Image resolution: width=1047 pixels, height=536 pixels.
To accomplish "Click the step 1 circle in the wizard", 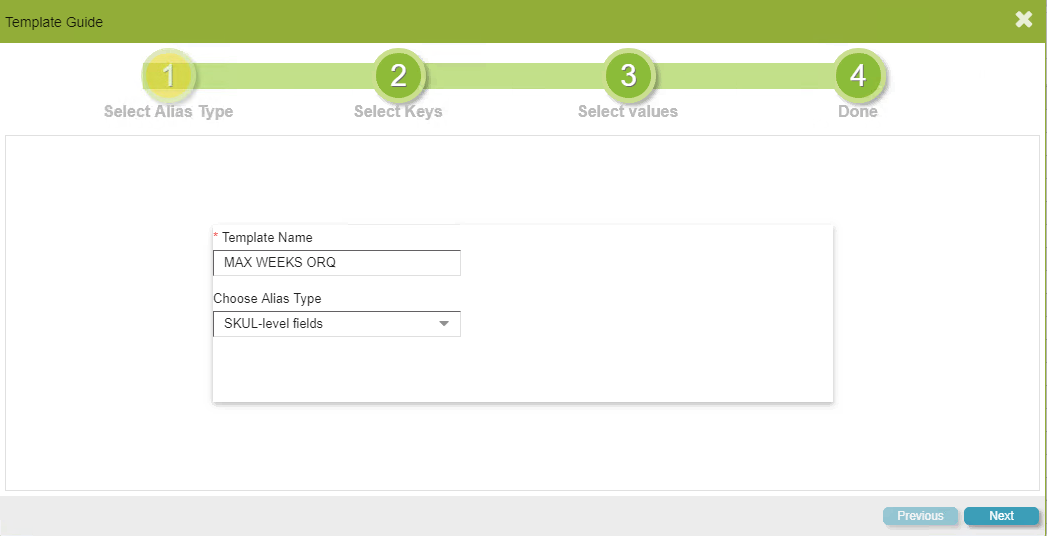I will coord(169,76).
